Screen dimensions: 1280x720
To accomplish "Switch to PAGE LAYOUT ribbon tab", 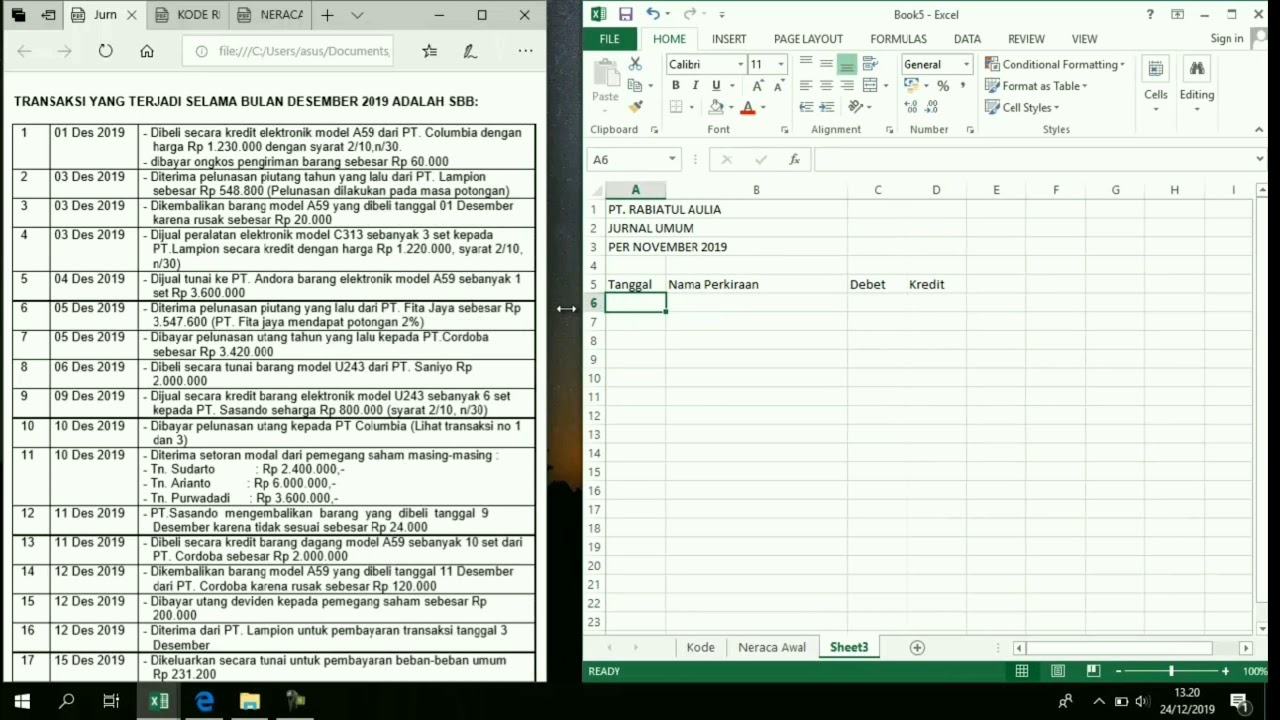I will click(x=808, y=39).
